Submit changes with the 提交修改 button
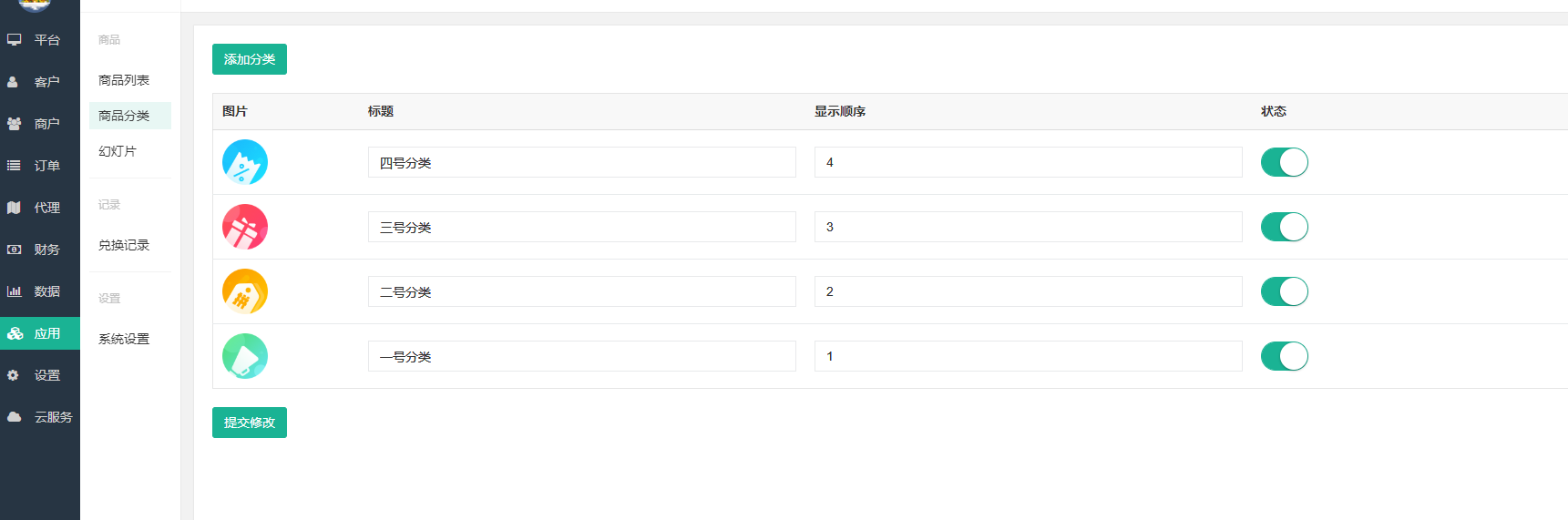This screenshot has width=1568, height=520. [250, 423]
